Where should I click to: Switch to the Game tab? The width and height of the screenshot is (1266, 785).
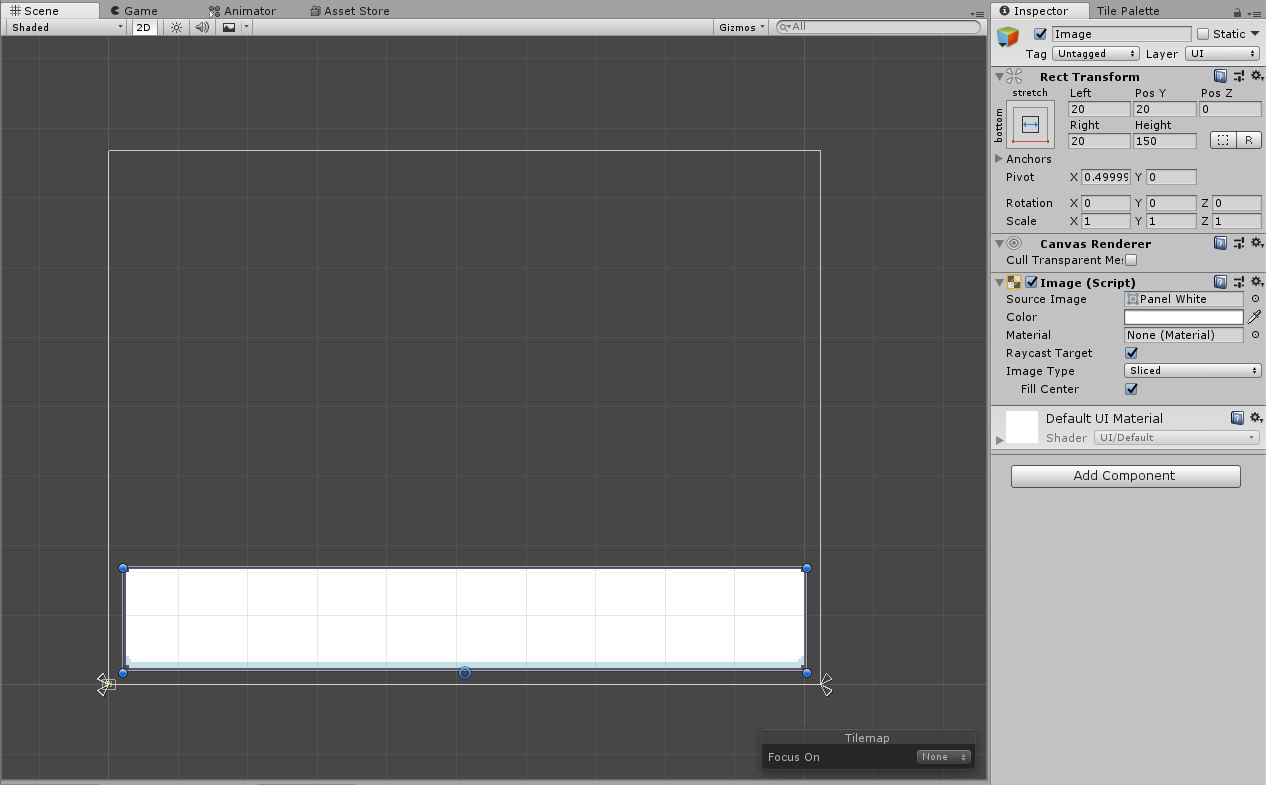135,11
